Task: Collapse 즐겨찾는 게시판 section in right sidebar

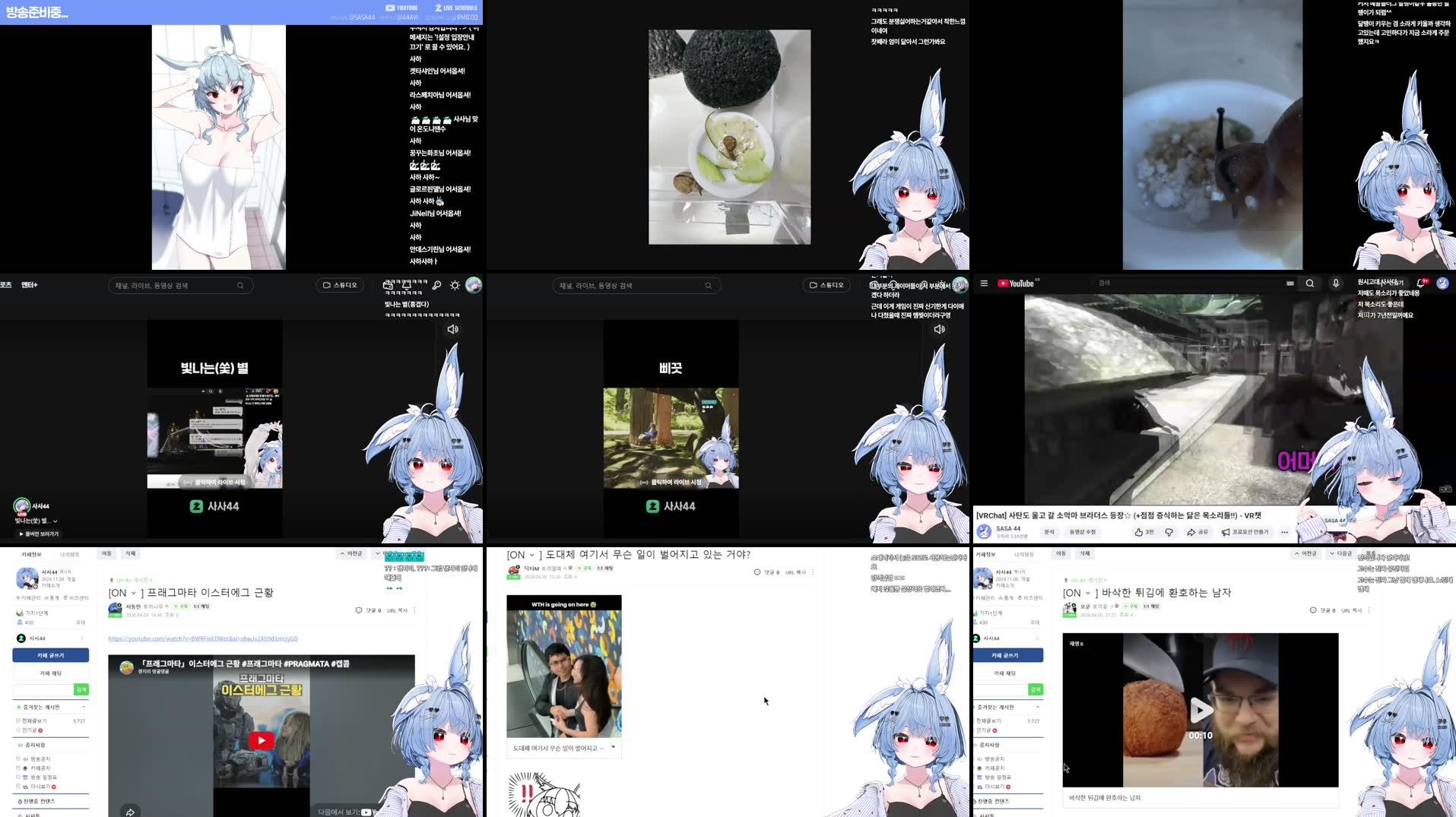Action: tap(1038, 707)
